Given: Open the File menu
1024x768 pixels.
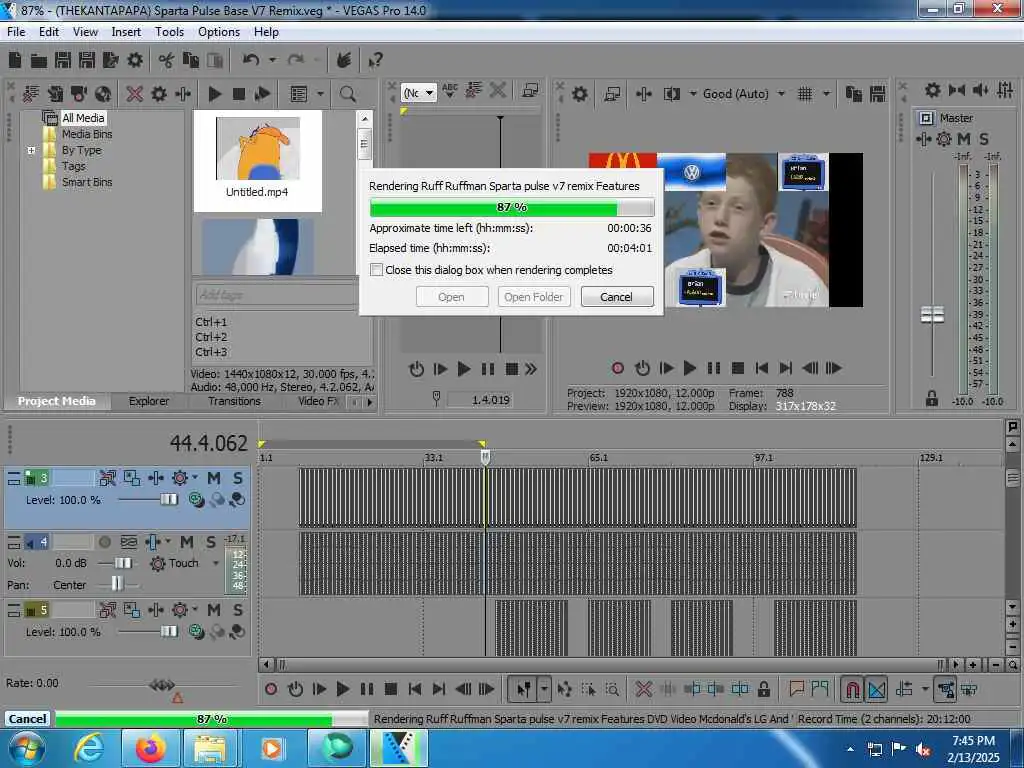Looking at the screenshot, I should [x=16, y=32].
